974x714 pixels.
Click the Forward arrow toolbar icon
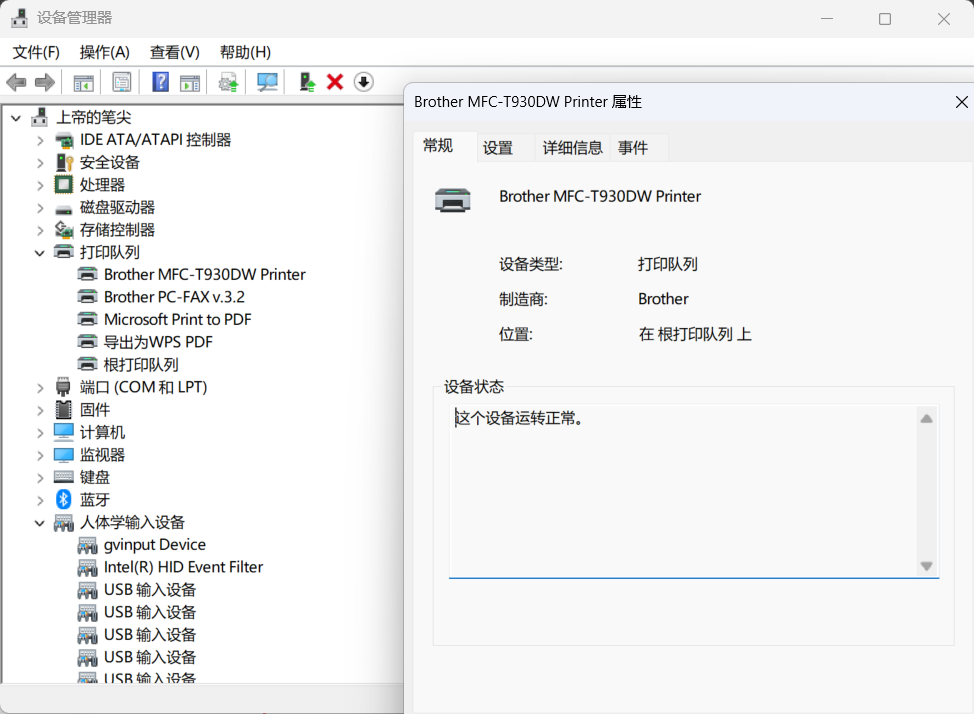(45, 82)
